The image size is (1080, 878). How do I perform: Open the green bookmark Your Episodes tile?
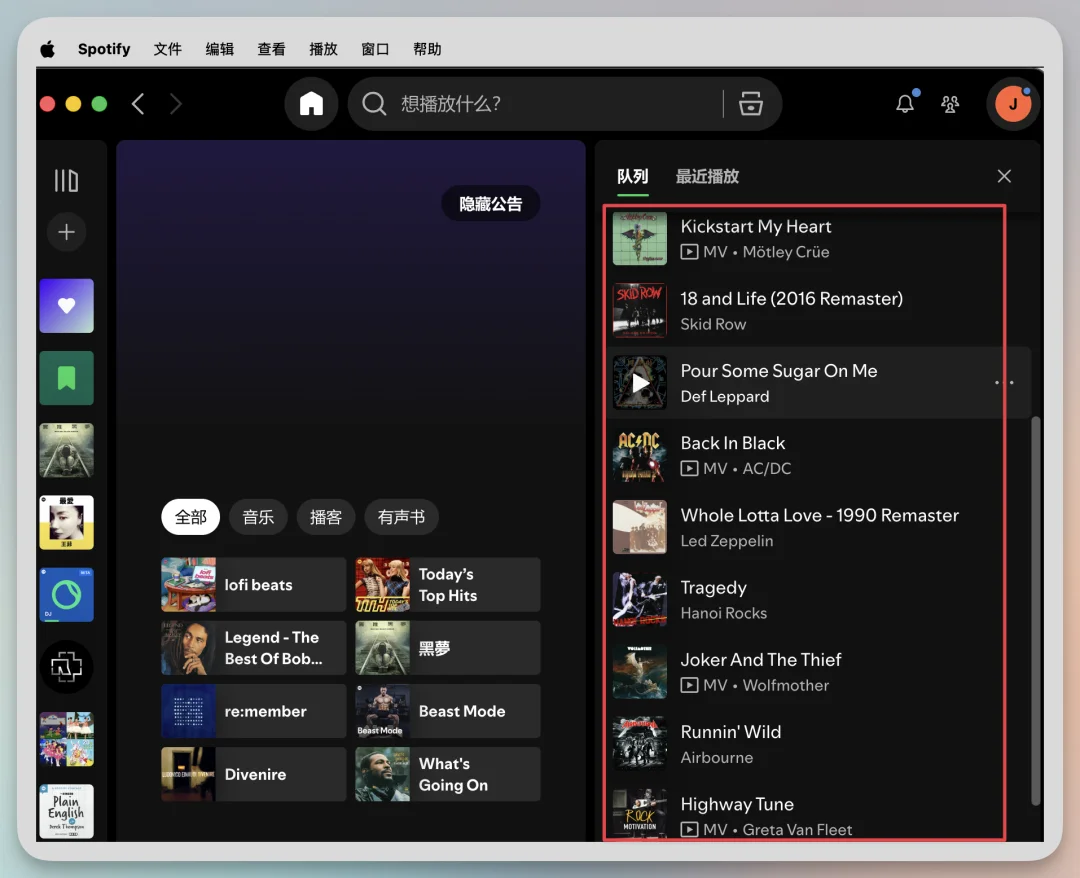66,378
